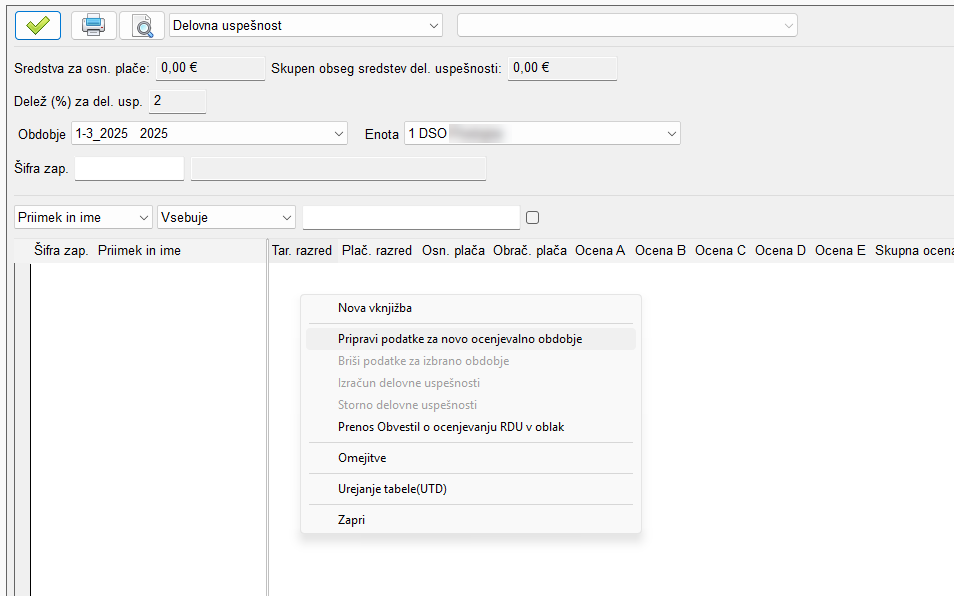Click the filter search text box

411,218
